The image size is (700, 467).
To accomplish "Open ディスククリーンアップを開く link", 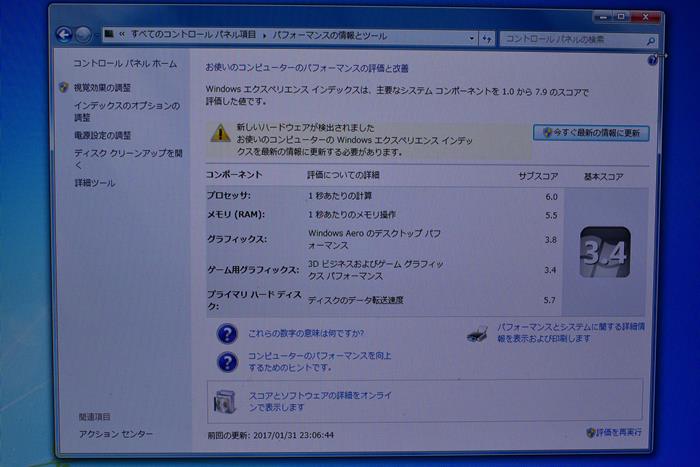I will pos(129,159).
